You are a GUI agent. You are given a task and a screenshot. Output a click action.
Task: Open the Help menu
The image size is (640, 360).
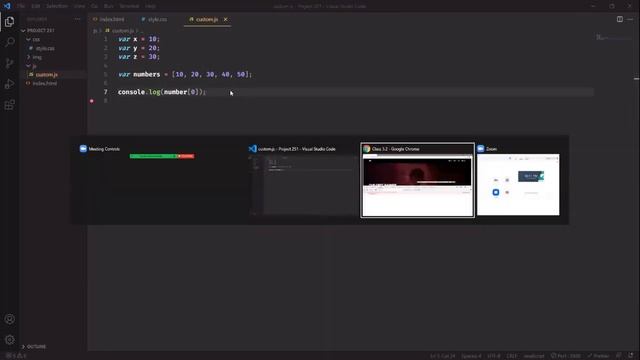[x=151, y=6]
